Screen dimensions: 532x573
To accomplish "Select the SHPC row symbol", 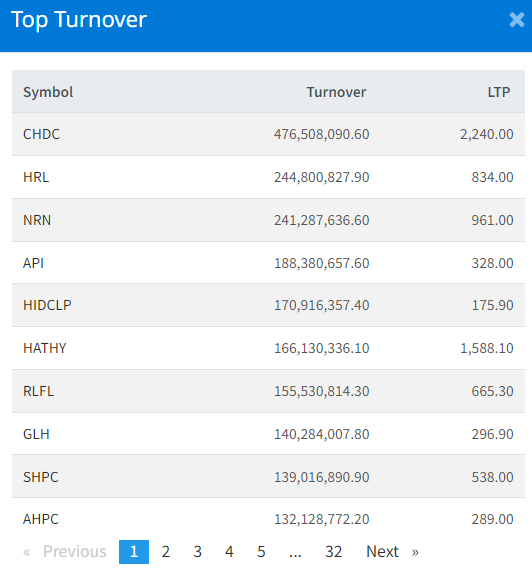I will (x=41, y=477).
